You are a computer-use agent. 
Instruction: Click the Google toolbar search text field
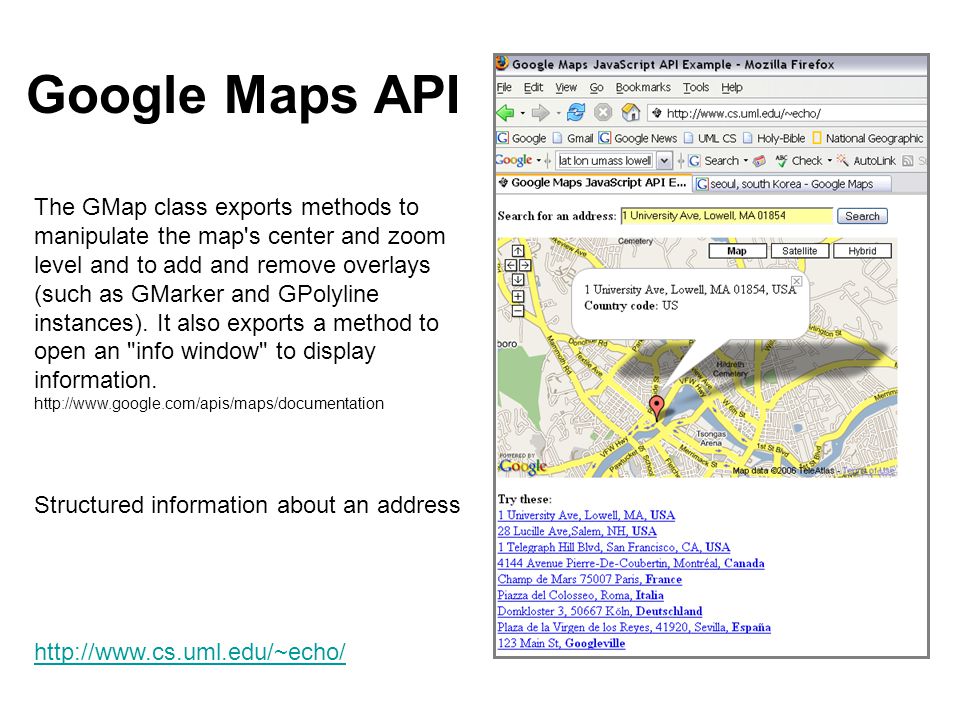tap(606, 161)
